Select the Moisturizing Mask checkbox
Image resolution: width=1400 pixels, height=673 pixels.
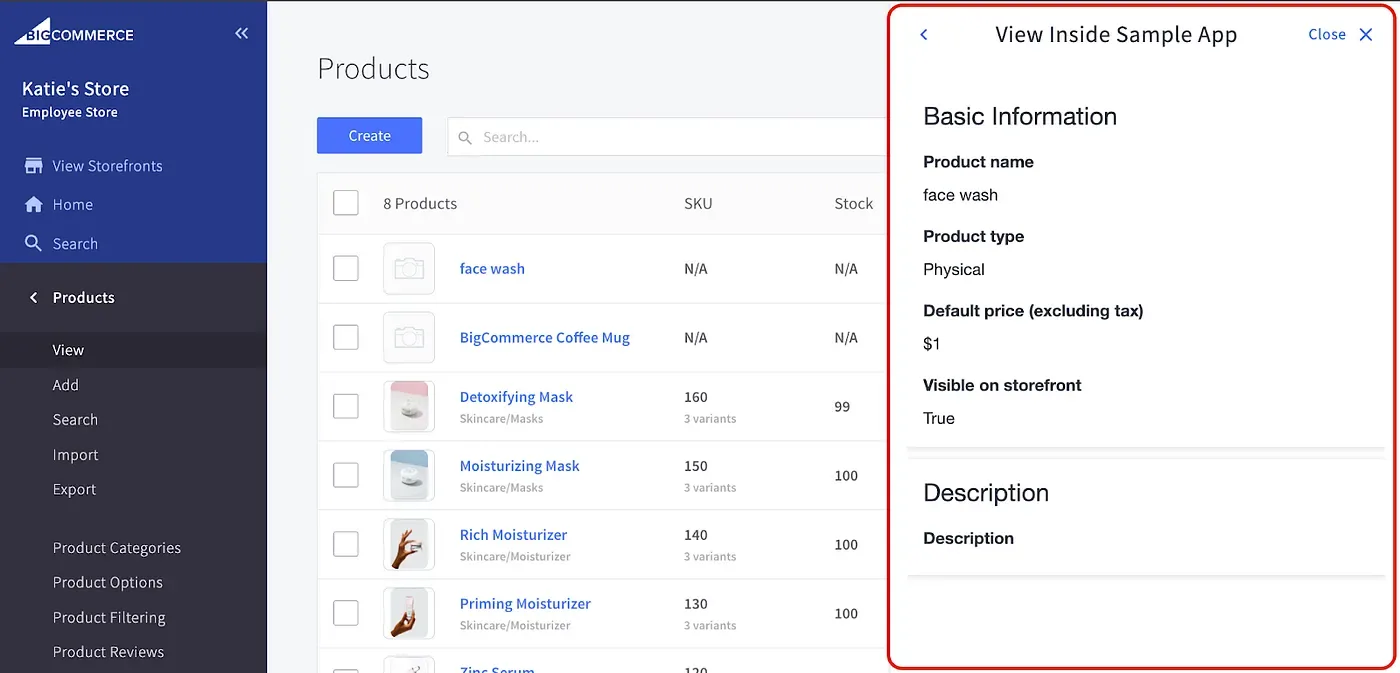coord(346,475)
